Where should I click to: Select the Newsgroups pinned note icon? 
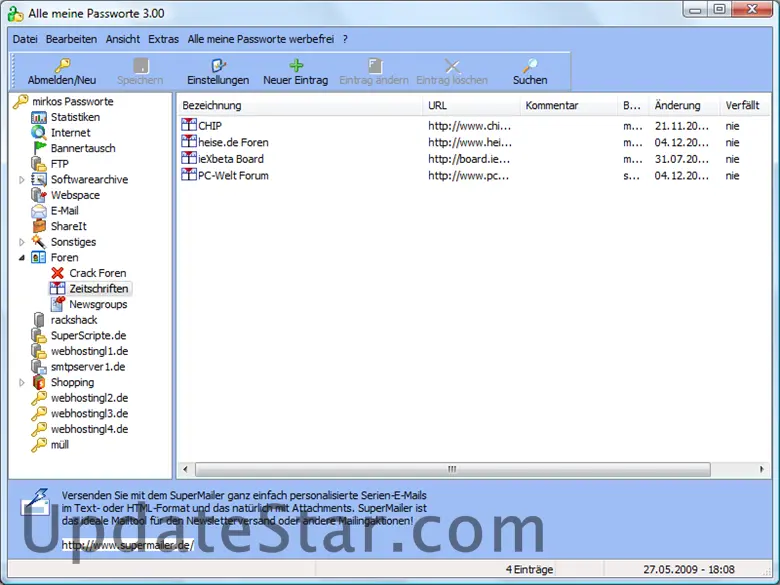point(58,304)
